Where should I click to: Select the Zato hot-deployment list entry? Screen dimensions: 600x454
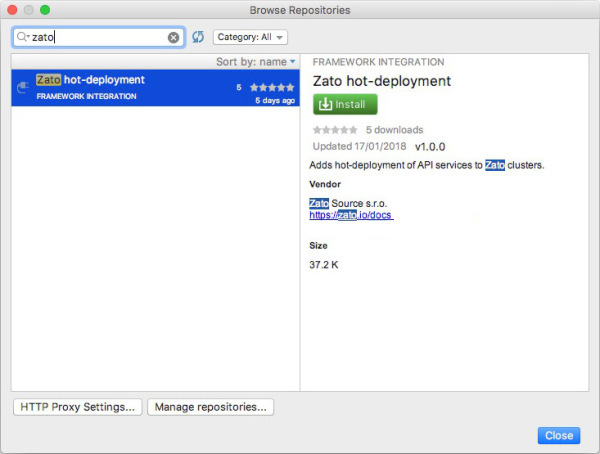pos(155,88)
